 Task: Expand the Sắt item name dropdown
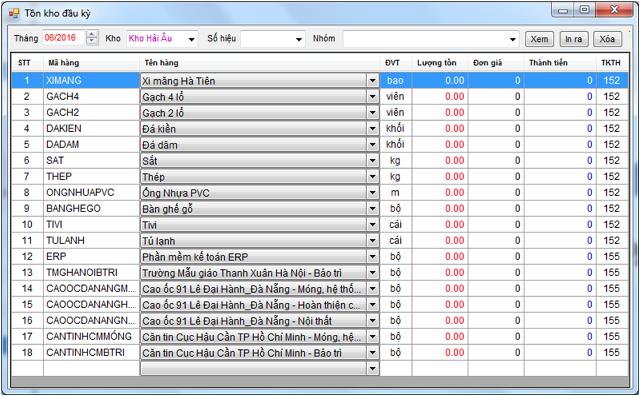372,160
